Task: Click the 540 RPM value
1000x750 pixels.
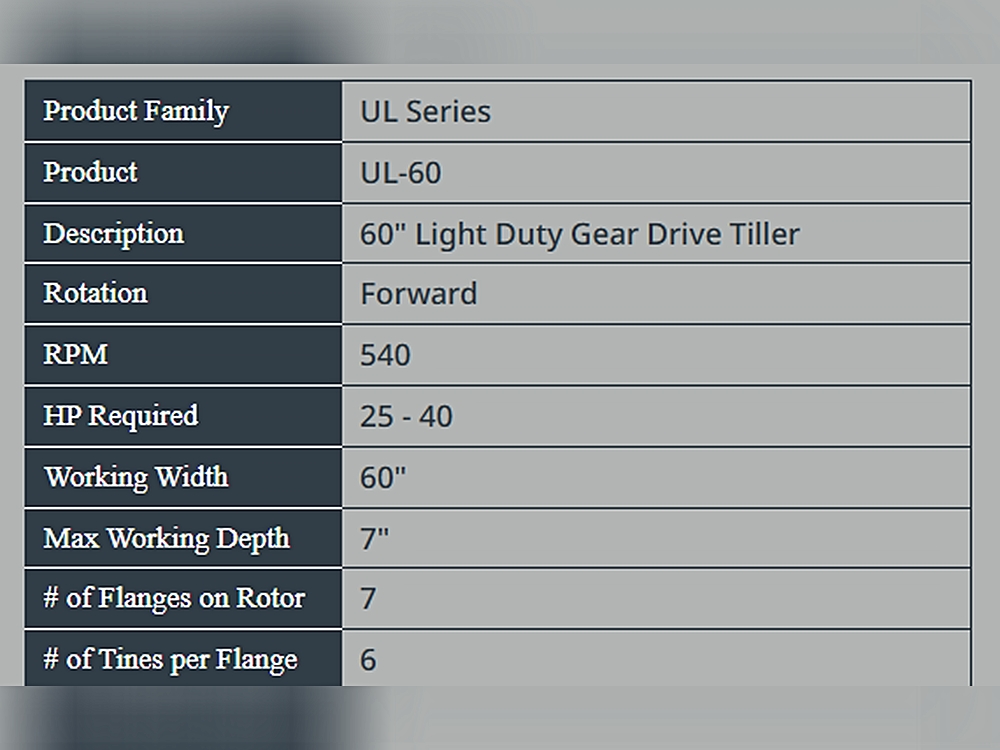Action: pyautogui.click(x=385, y=355)
